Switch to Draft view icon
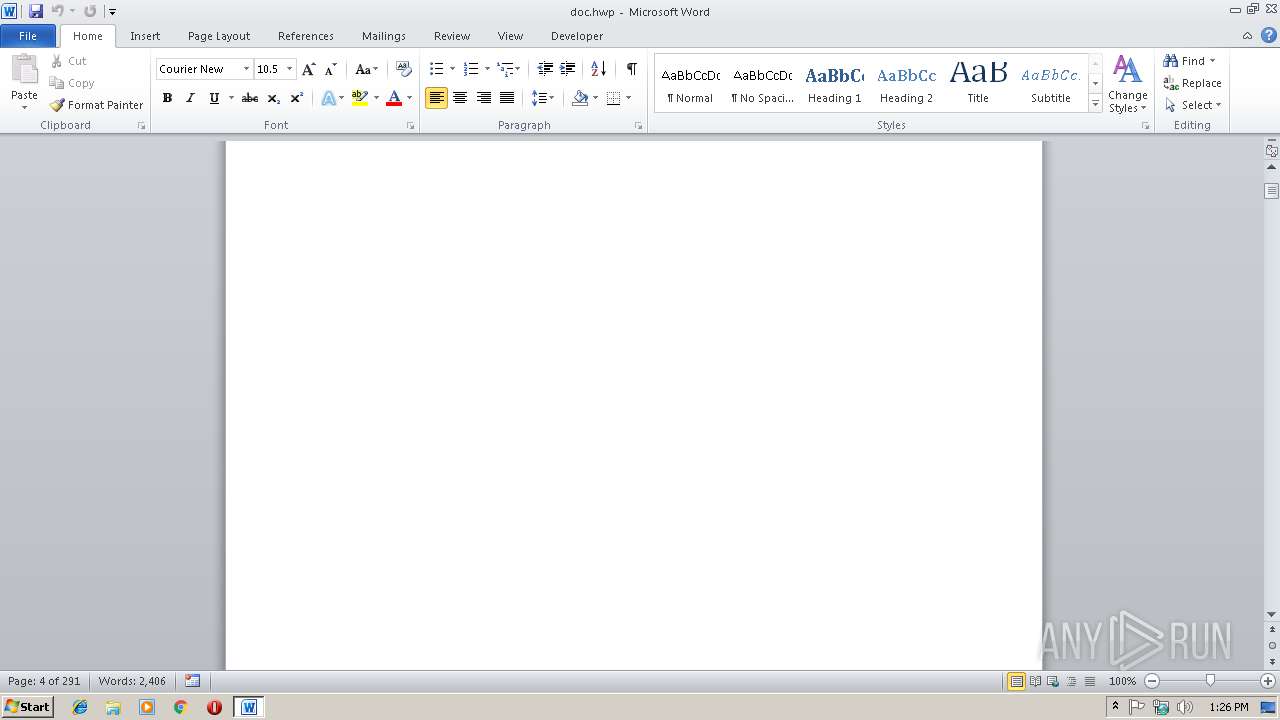Screen dimensions: 1280x720 tap(1089, 681)
